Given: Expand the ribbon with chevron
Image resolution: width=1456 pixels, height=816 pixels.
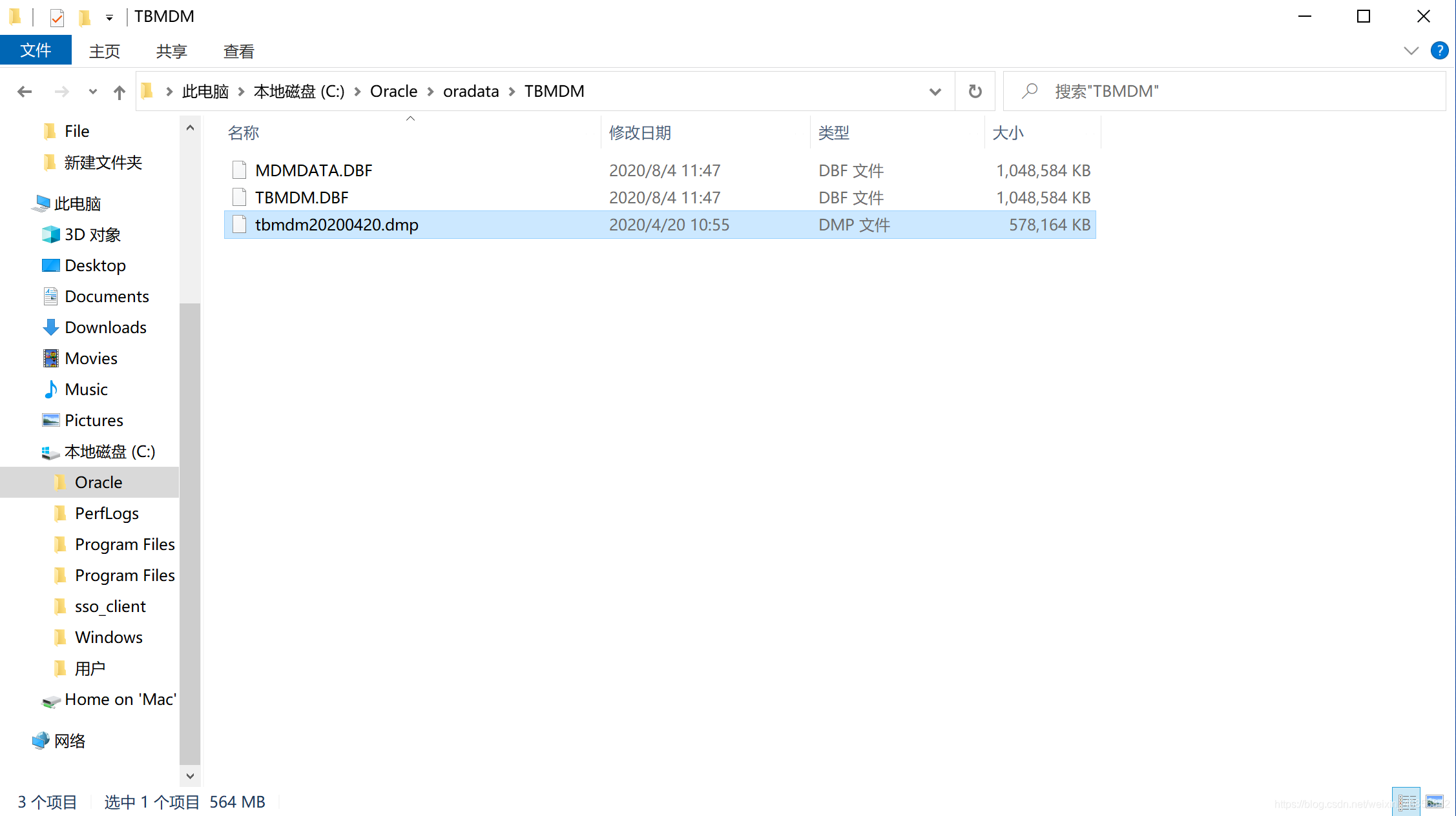Looking at the screenshot, I should pos(1411,51).
